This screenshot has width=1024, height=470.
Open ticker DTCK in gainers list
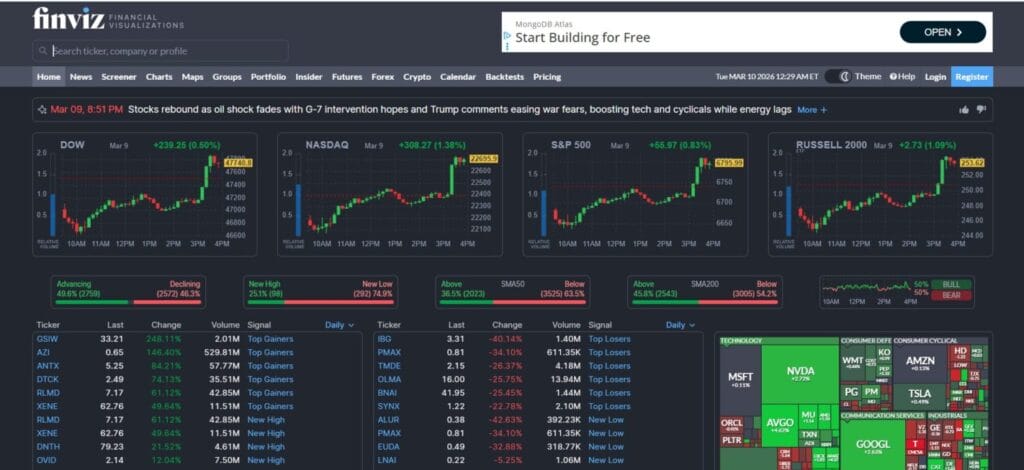tap(48, 379)
